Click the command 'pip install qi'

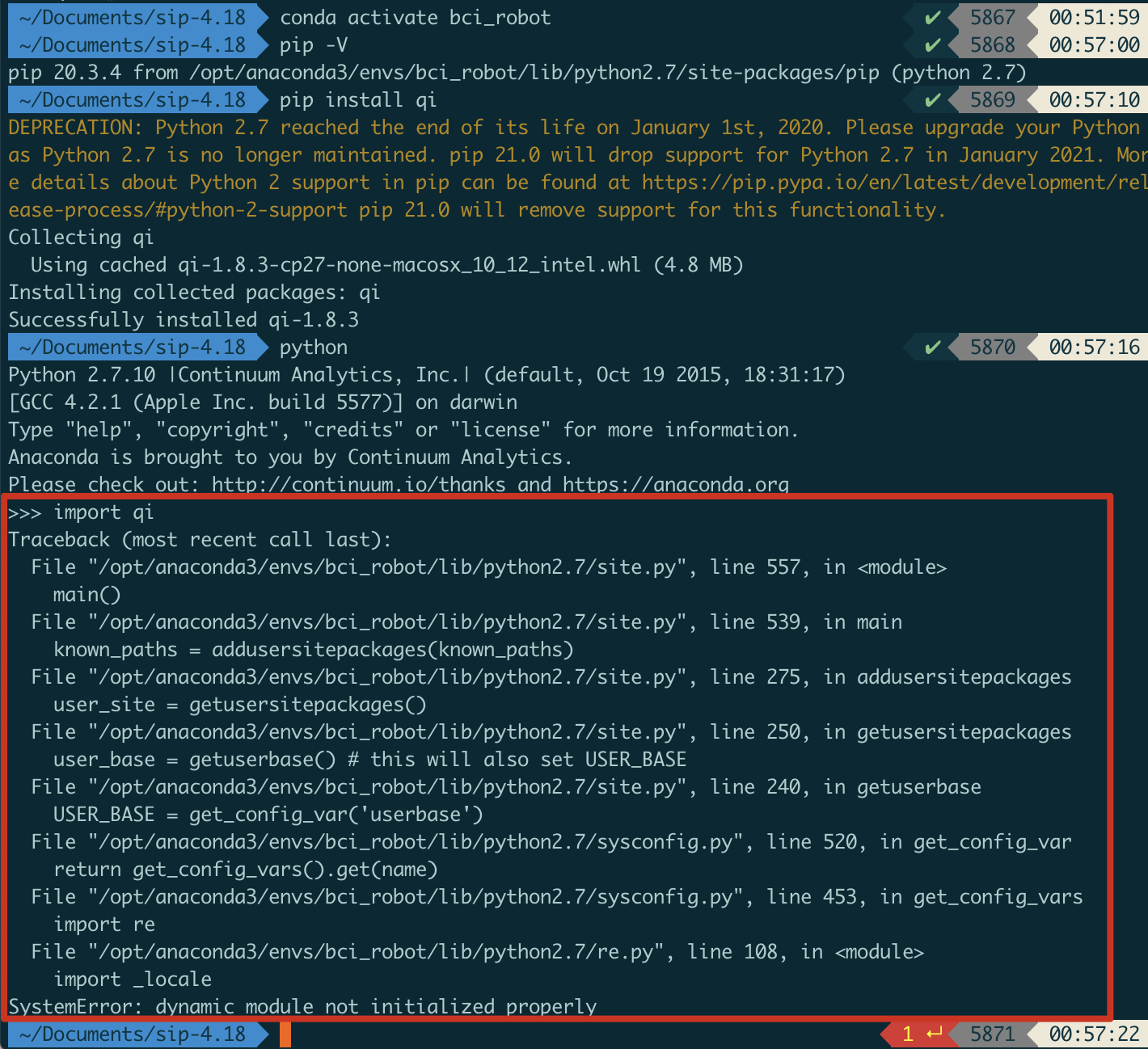pos(358,99)
